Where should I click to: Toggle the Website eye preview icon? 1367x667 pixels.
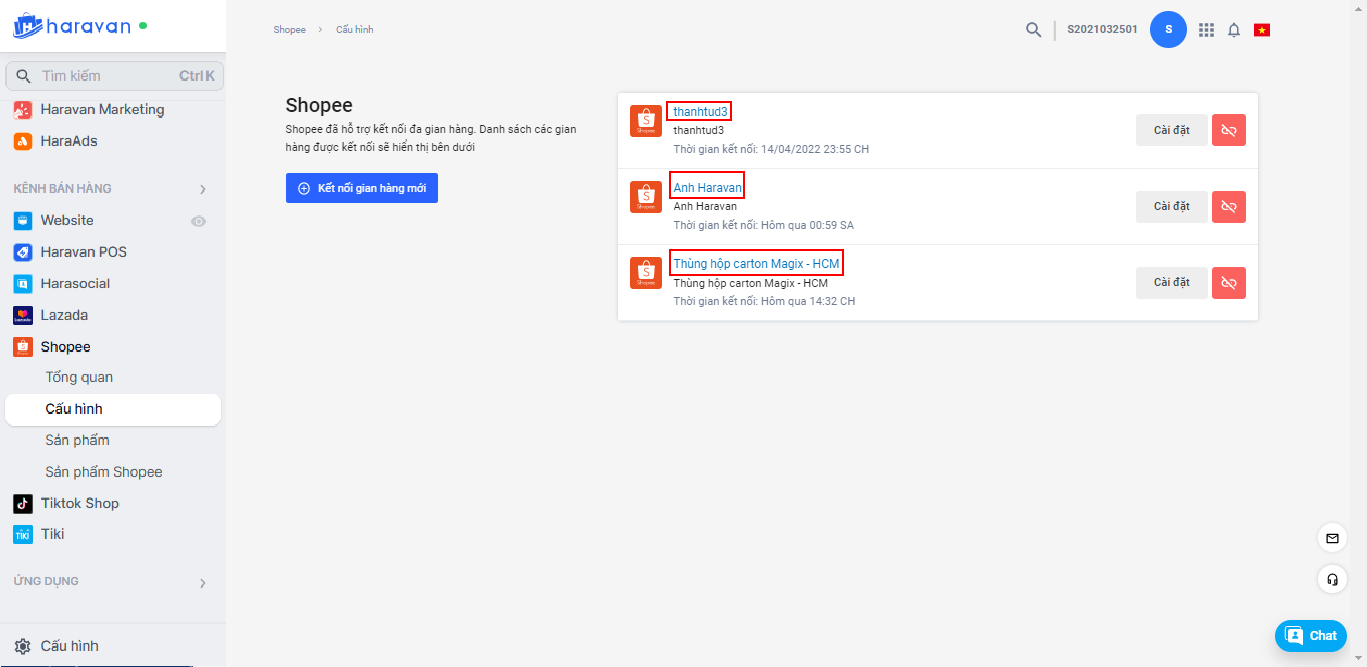pyautogui.click(x=199, y=221)
